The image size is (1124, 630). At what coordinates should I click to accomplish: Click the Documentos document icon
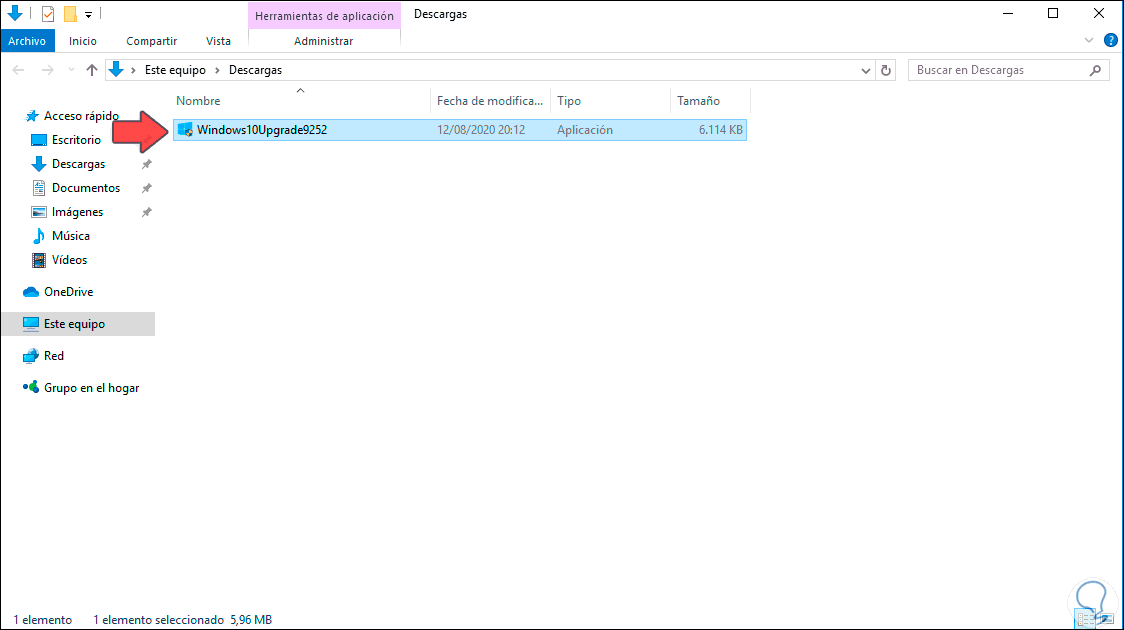pos(39,188)
